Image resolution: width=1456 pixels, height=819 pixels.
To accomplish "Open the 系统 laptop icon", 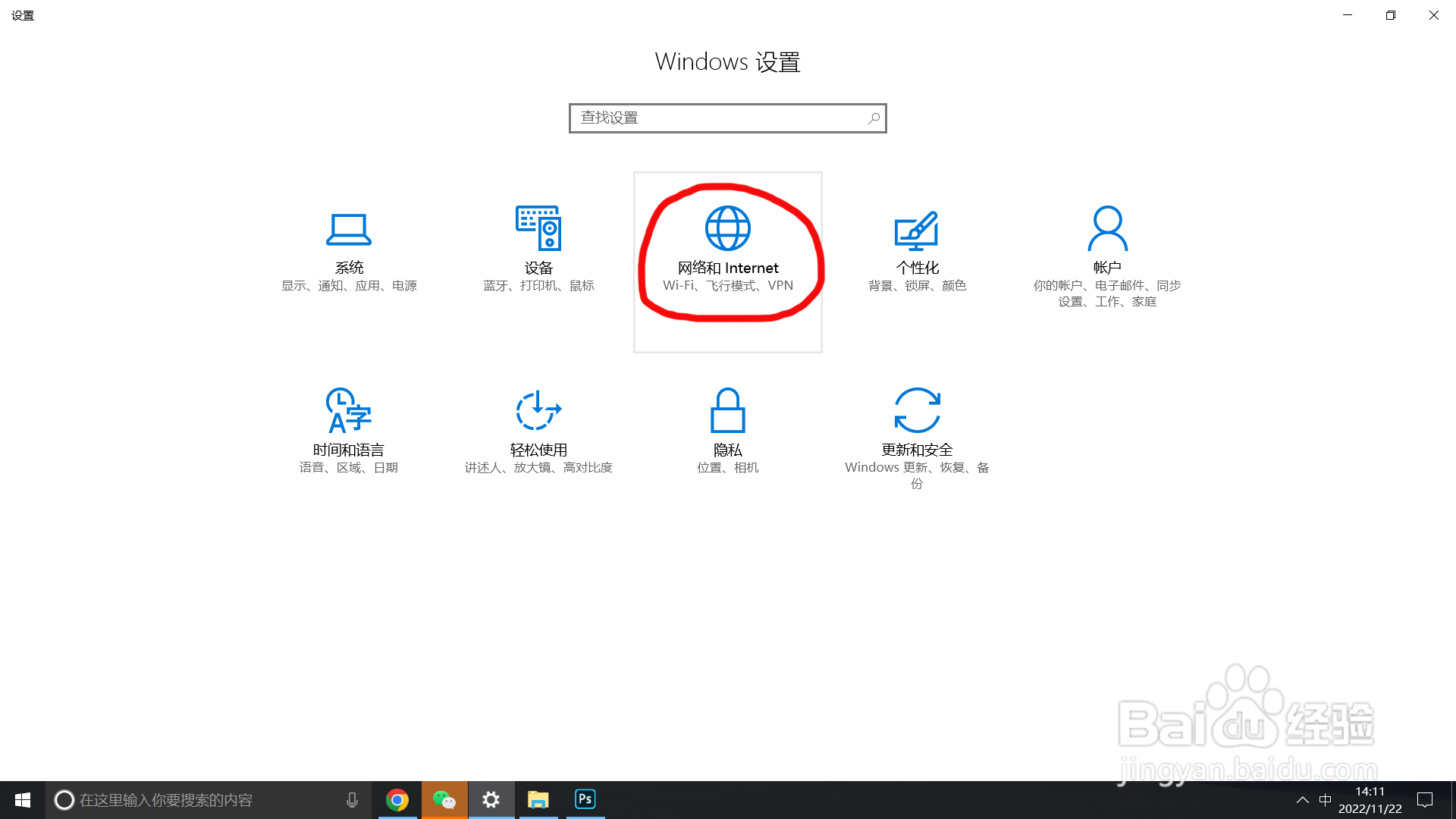I will coord(349,229).
